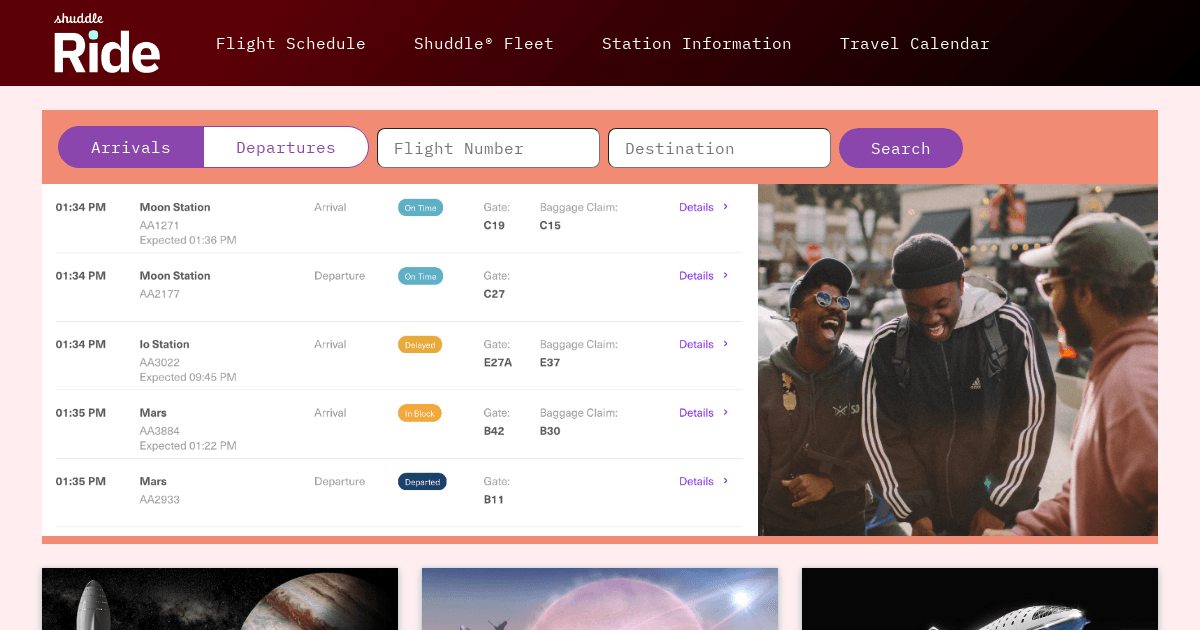Image resolution: width=1200 pixels, height=630 pixels.
Task: Click into the Flight Number field
Action: [x=488, y=147]
